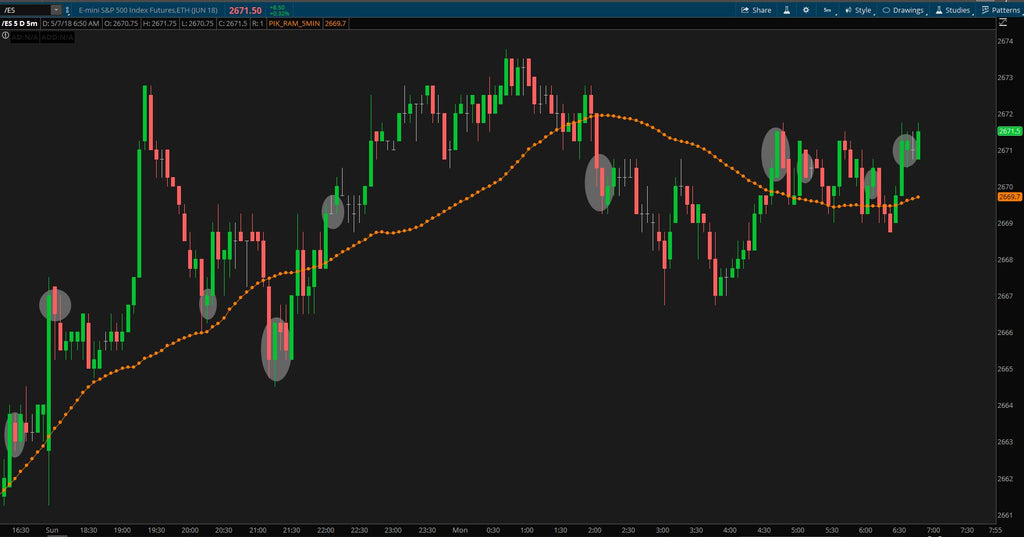The image size is (1024, 537).
Task: Click the 16:30 time axis label
Action: point(20,530)
